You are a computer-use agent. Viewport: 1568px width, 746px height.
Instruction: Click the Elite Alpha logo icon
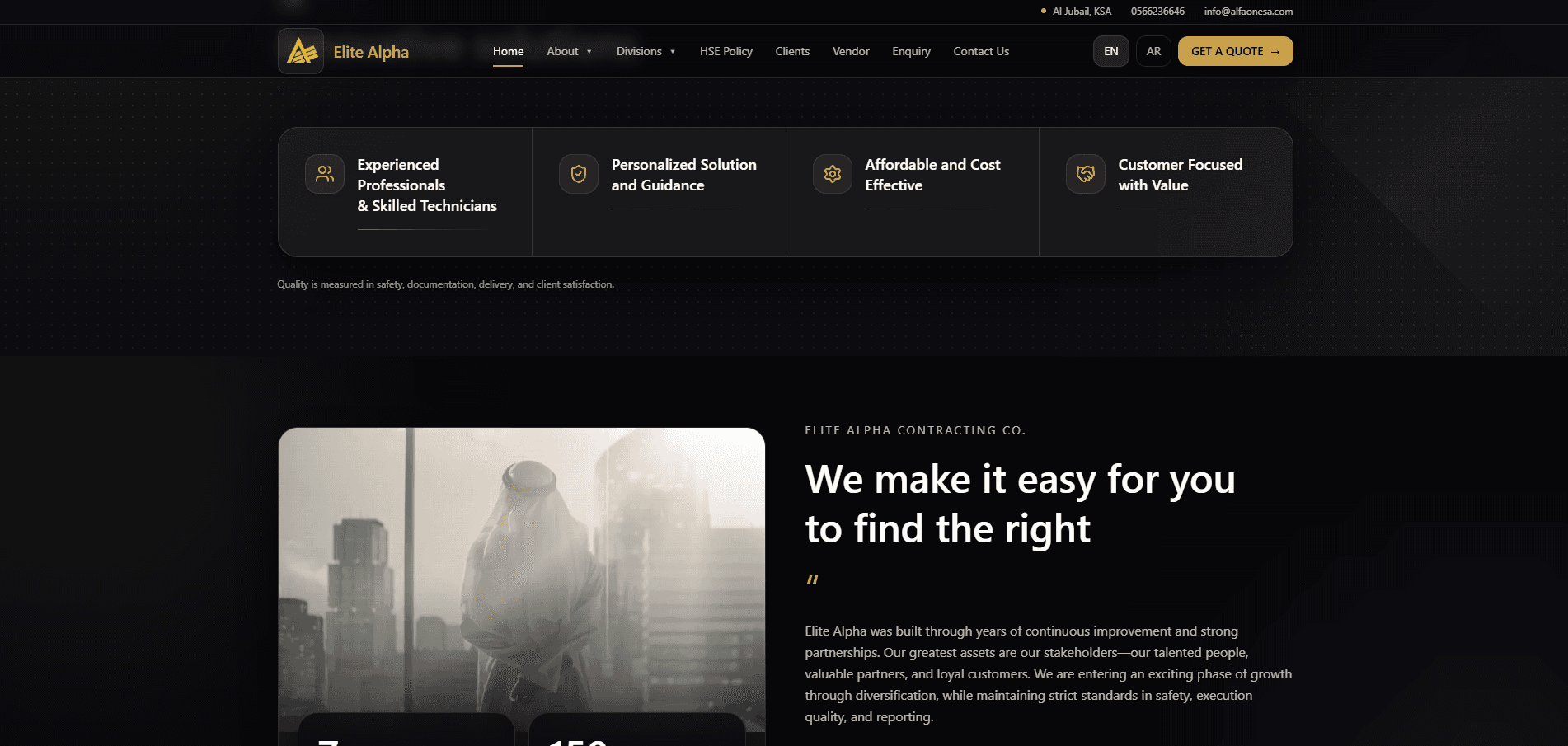click(301, 51)
